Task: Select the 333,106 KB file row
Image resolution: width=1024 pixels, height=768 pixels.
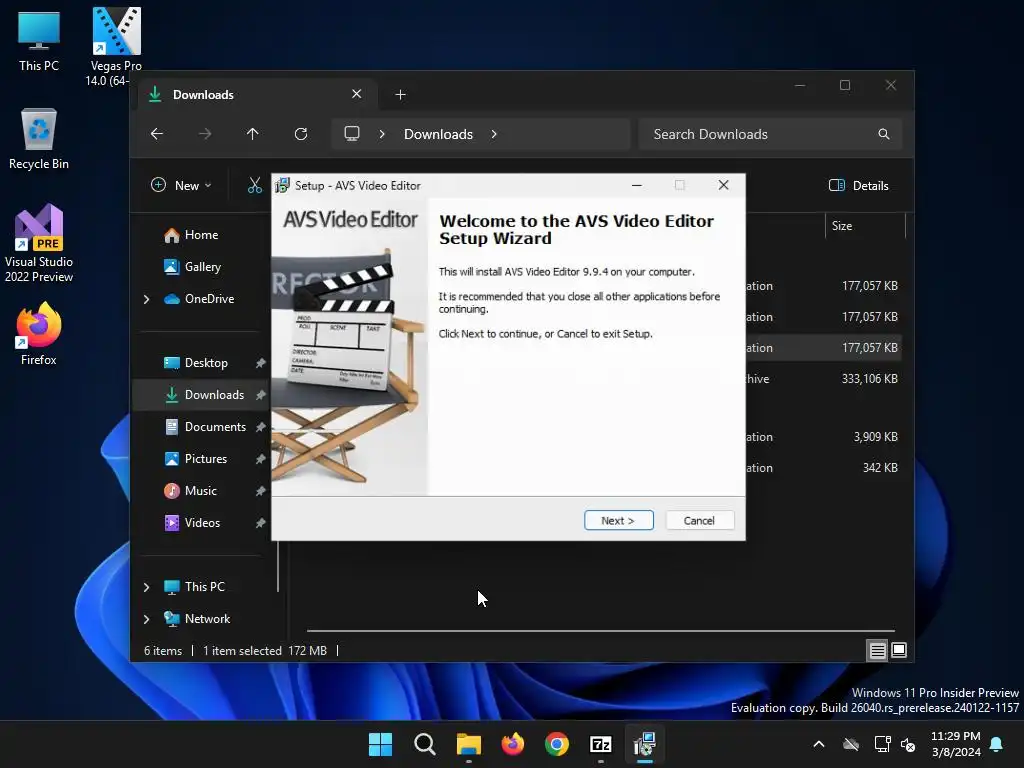Action: pyautogui.click(x=824, y=379)
